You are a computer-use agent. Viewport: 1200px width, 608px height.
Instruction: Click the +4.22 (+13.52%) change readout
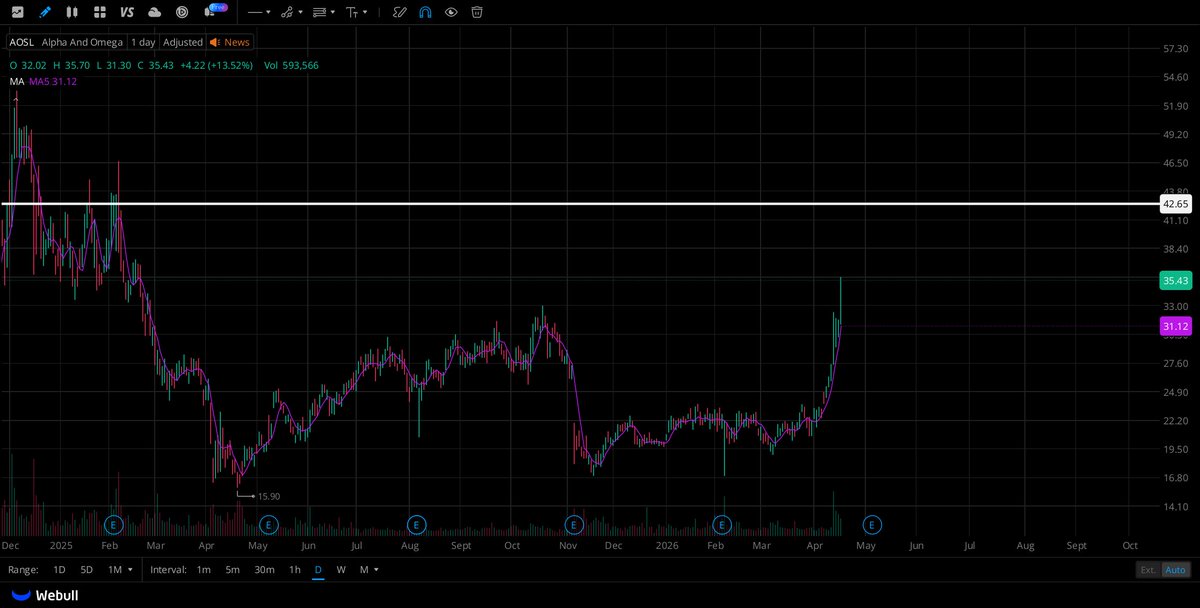[x=217, y=65]
